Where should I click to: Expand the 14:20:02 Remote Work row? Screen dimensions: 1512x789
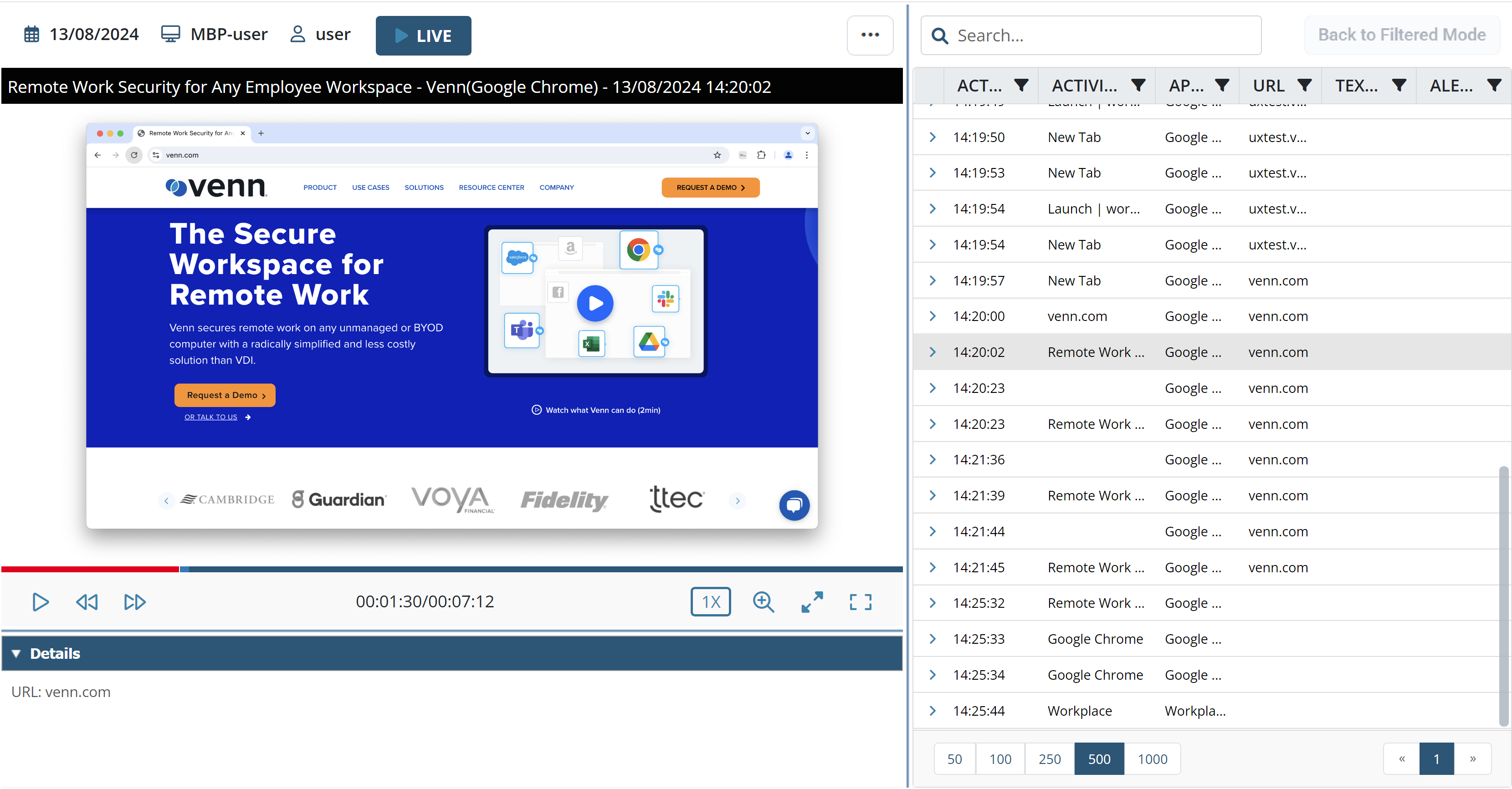pos(933,352)
